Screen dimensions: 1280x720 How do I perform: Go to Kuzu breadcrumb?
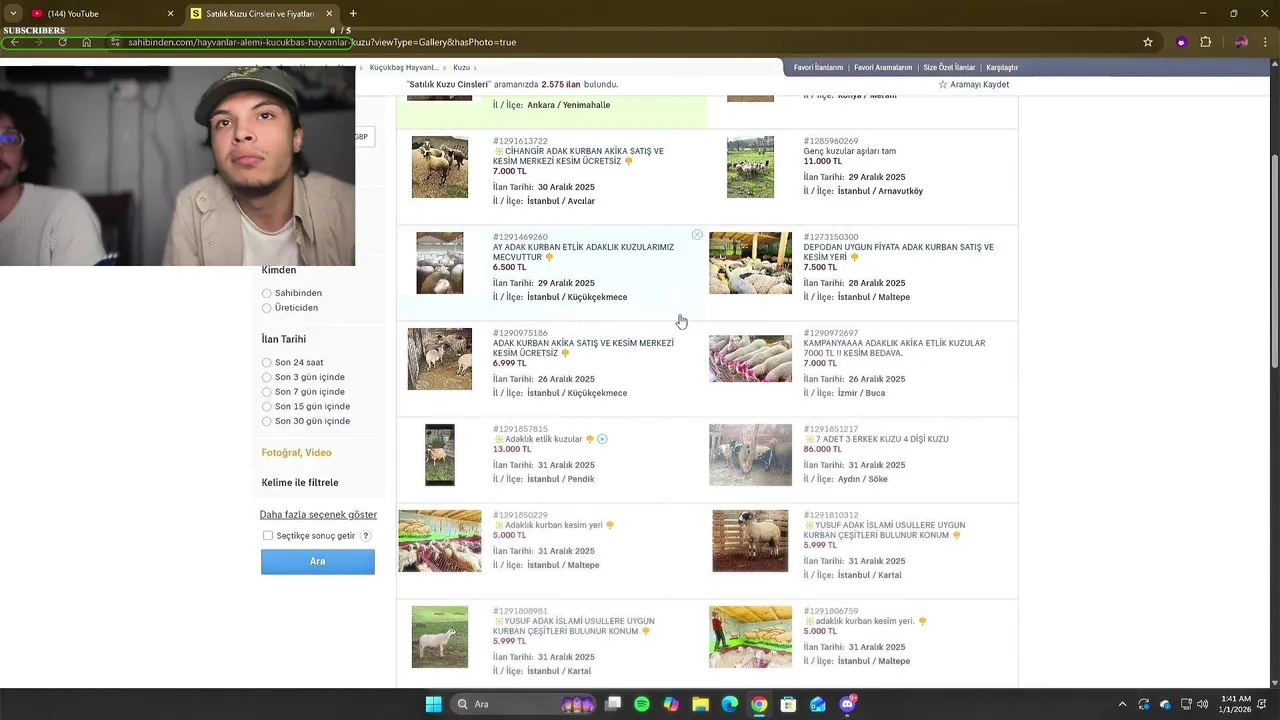coord(461,68)
